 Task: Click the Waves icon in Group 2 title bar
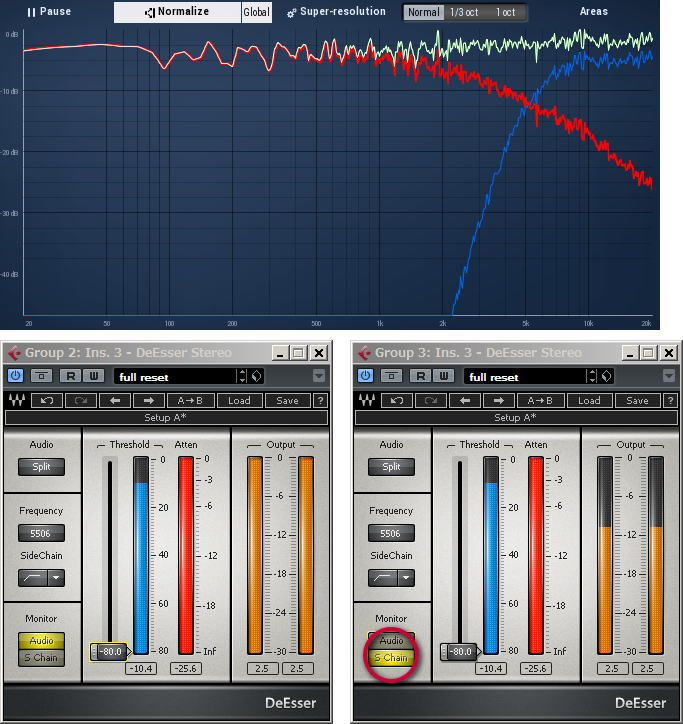click(14, 353)
